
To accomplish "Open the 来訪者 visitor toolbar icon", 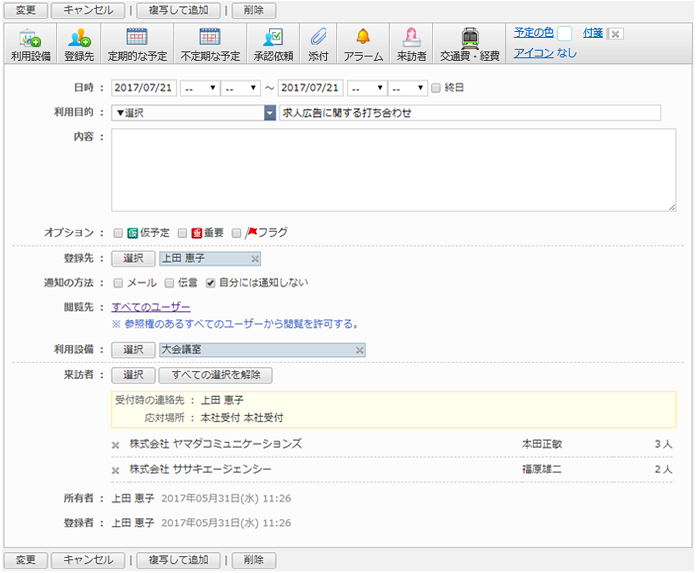I will (411, 44).
